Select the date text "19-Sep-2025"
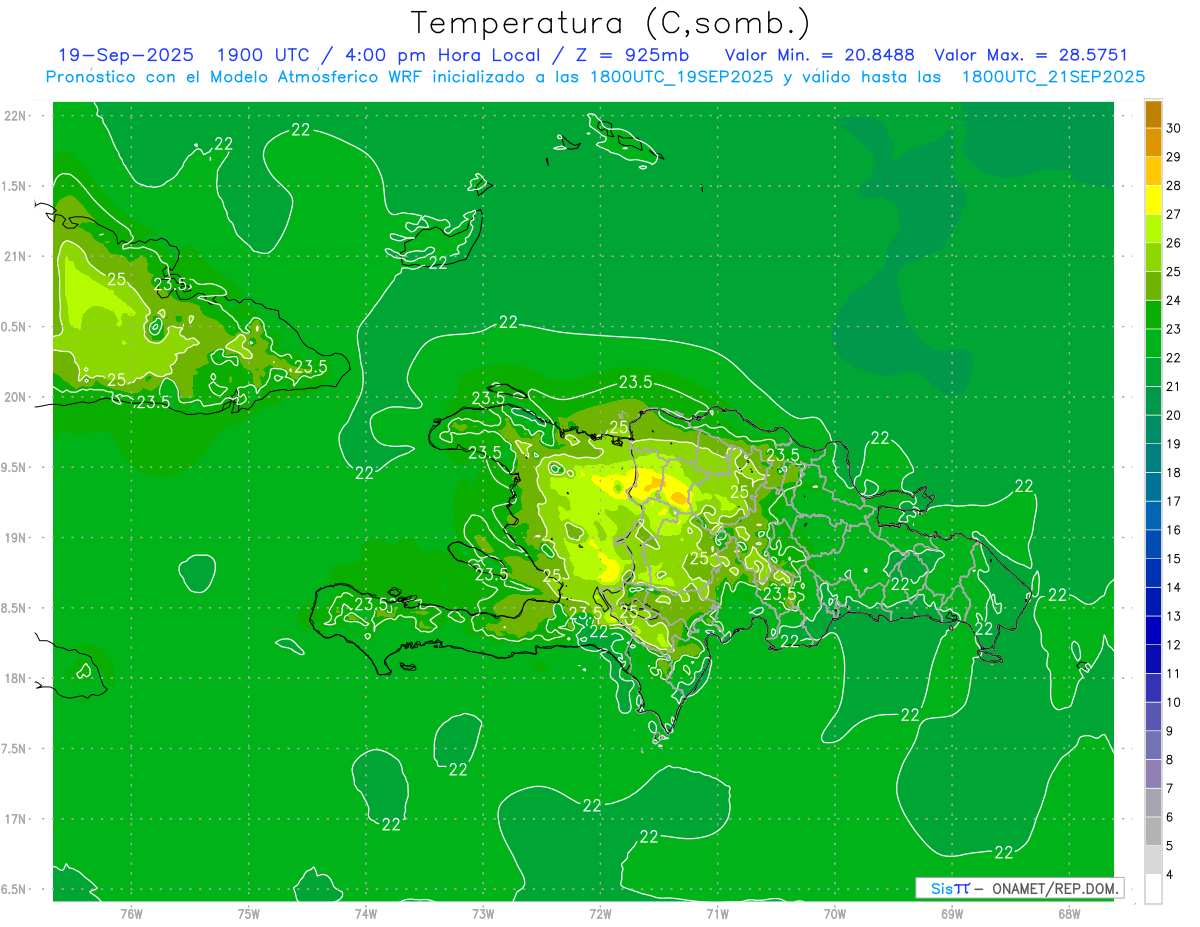 click(x=126, y=55)
